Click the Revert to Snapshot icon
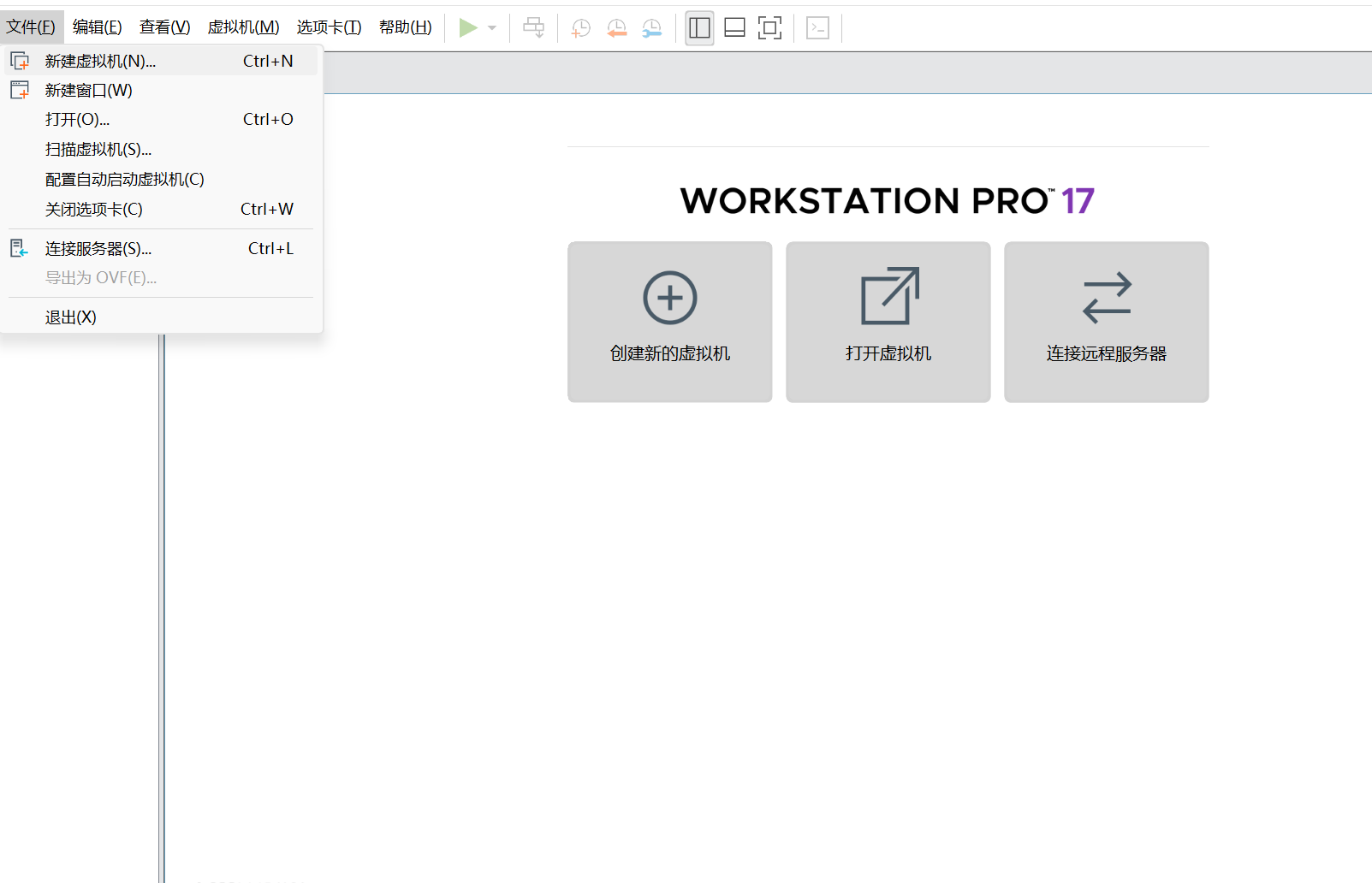This screenshot has width=1372, height=883. (616, 28)
